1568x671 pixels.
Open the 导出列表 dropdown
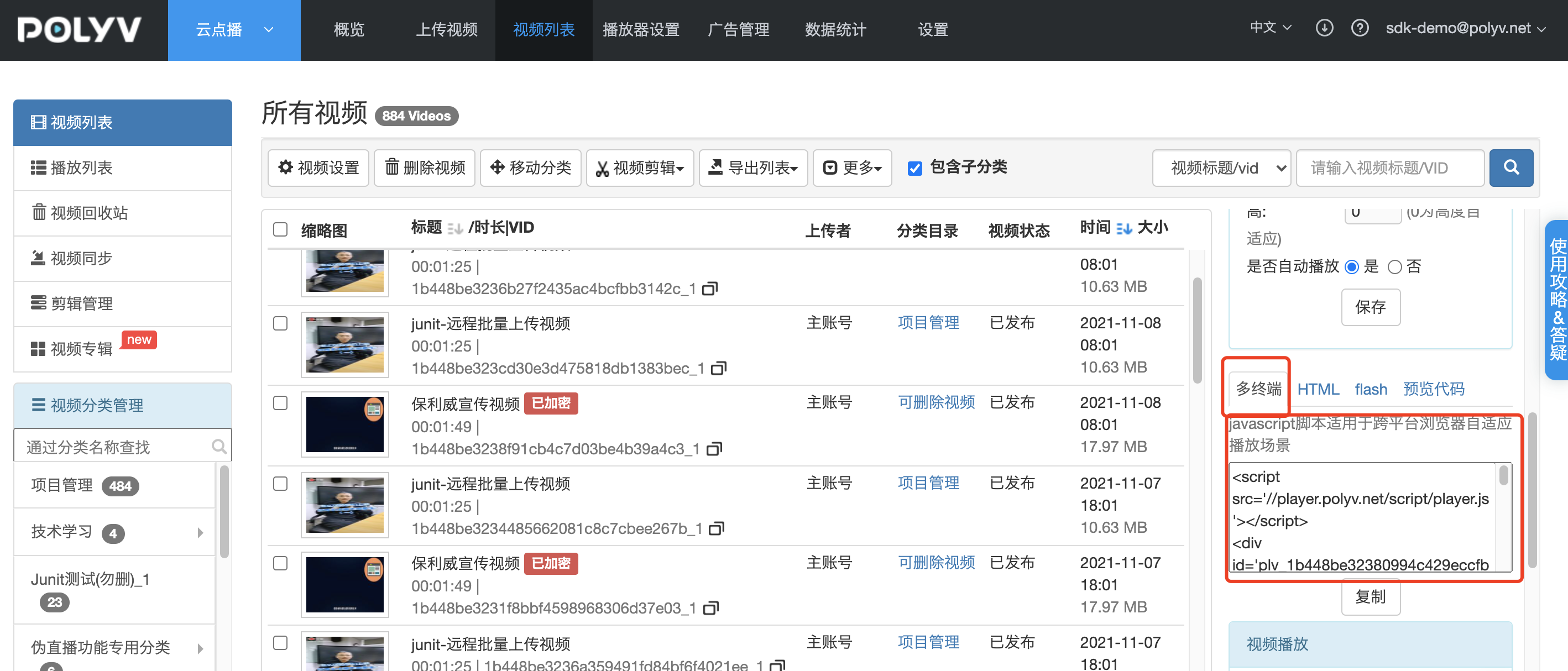tap(753, 167)
